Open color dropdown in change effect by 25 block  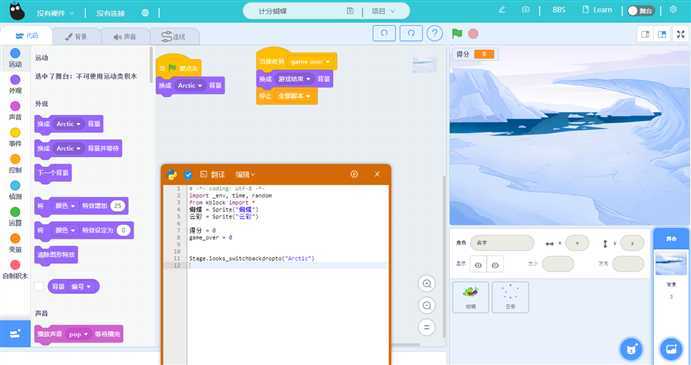click(66, 206)
